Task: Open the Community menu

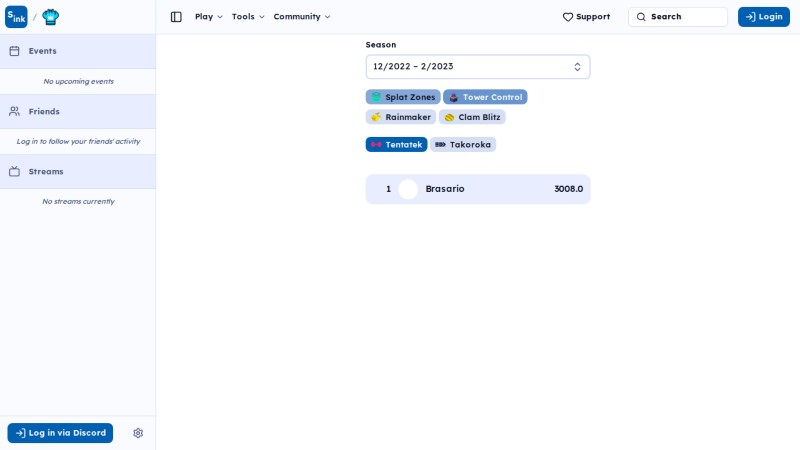Action: tap(302, 17)
